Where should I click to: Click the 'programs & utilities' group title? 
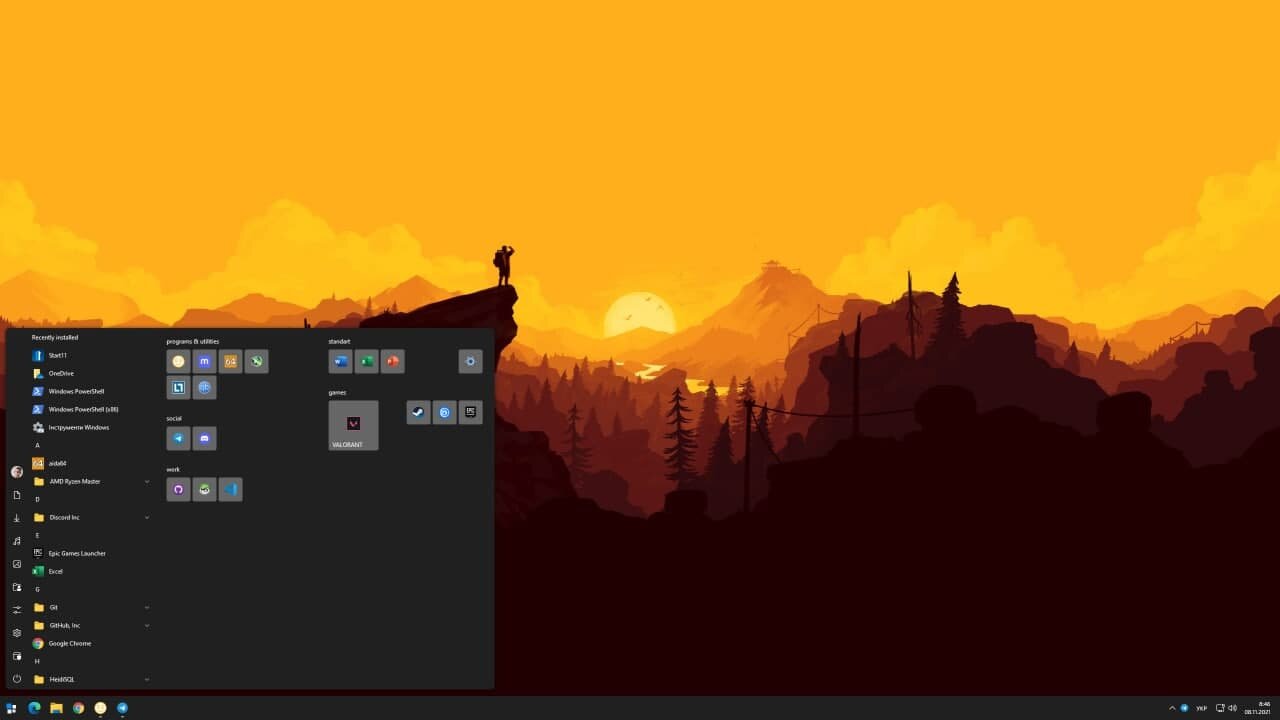click(x=193, y=341)
